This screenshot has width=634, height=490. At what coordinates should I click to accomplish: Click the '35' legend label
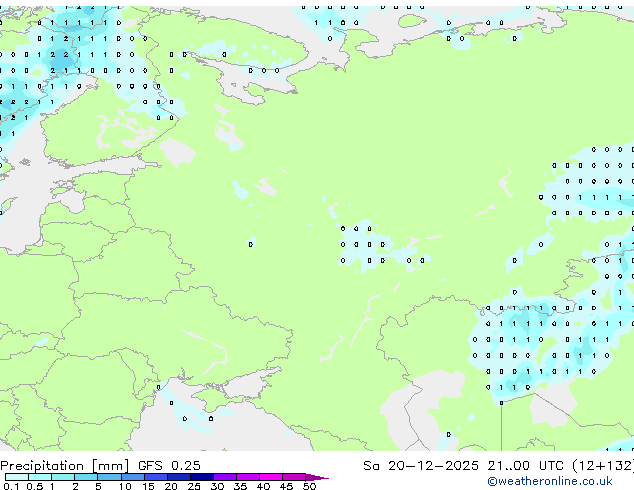click(x=240, y=486)
